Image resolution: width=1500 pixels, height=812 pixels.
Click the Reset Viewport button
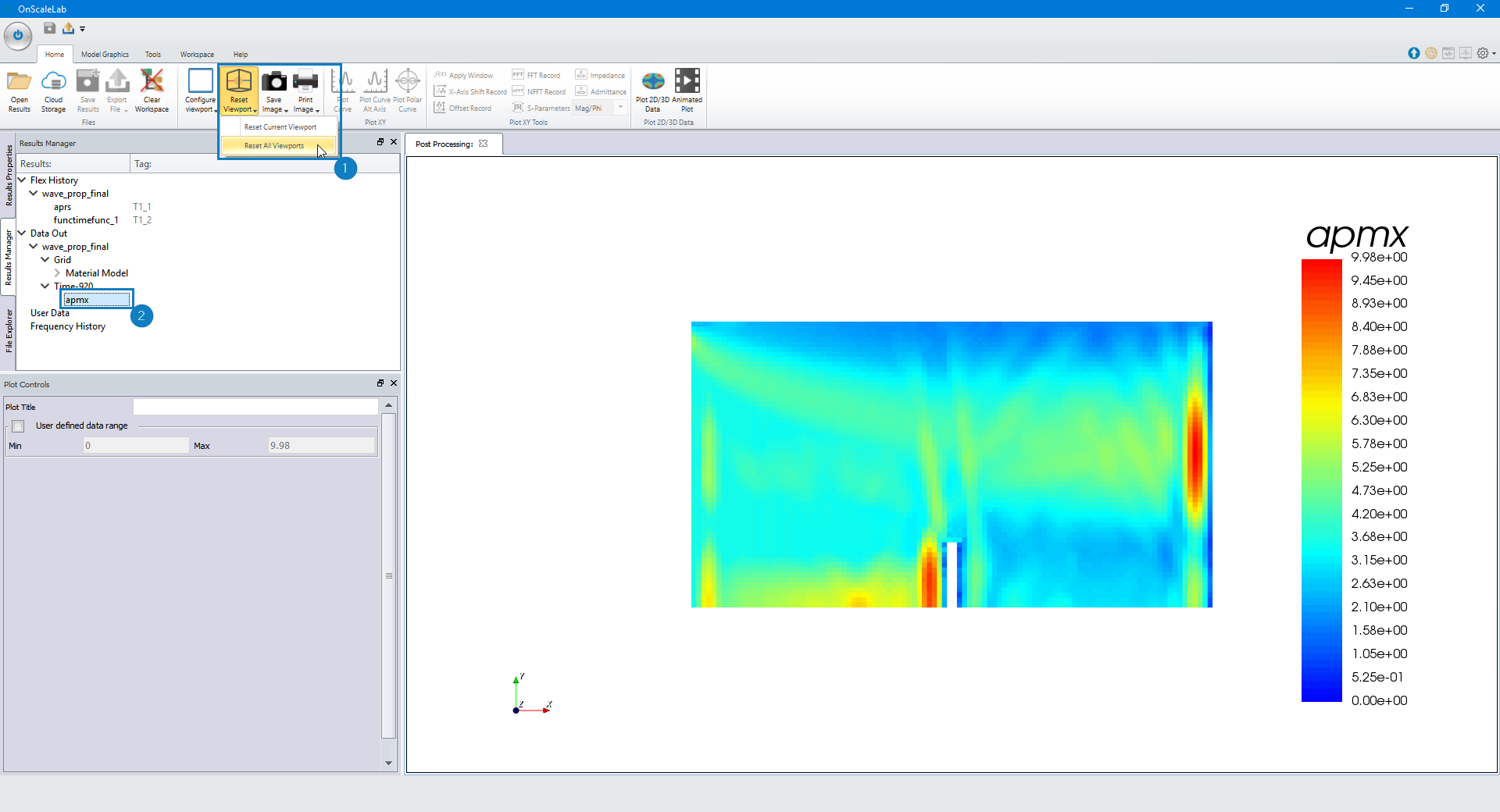point(239,91)
